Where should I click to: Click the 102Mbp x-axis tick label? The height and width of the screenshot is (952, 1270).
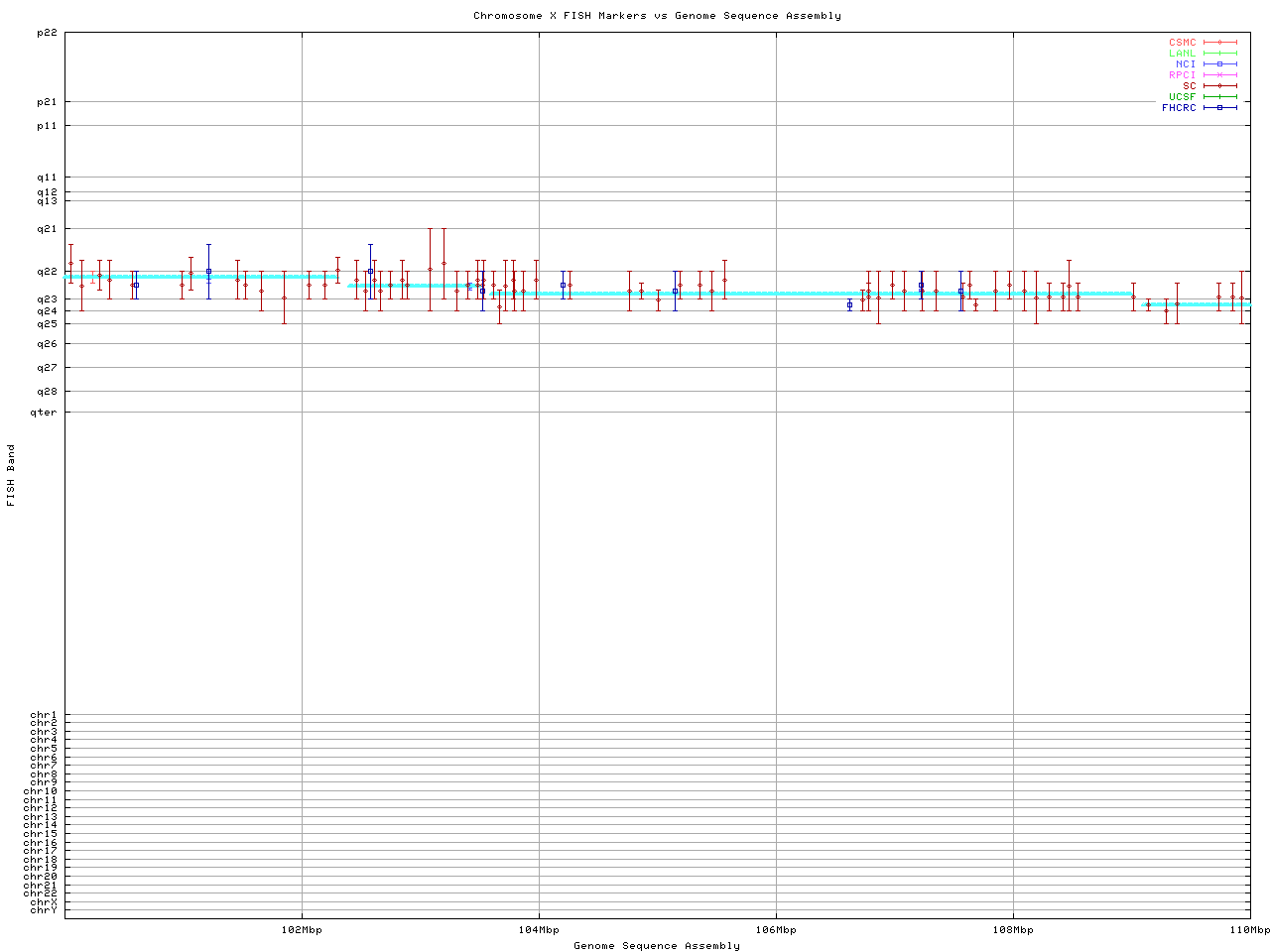(302, 930)
